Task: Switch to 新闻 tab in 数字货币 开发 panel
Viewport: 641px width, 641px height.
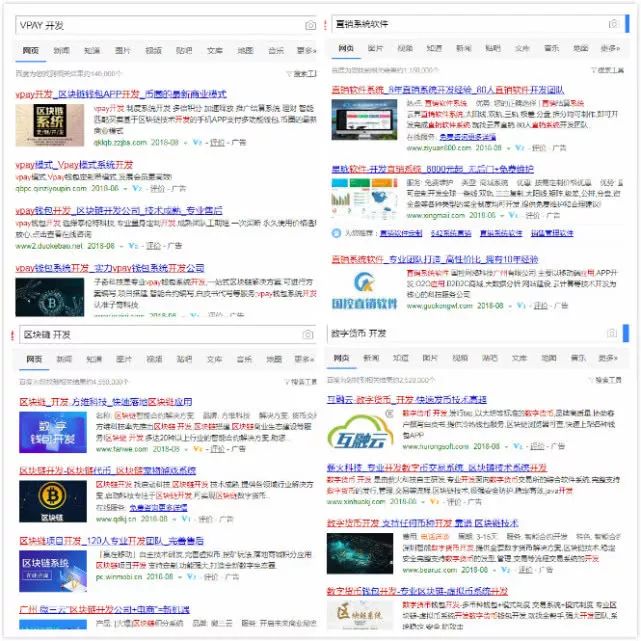Action: click(x=371, y=358)
